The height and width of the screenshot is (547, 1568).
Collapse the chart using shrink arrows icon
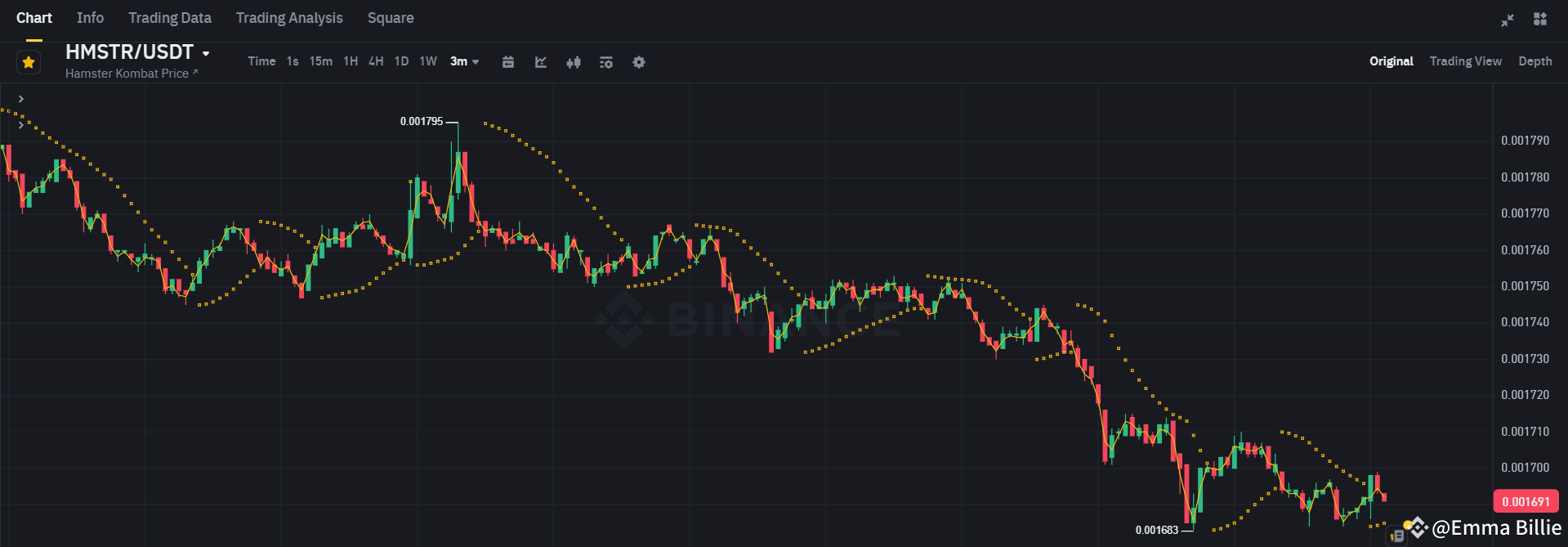pos(1507,19)
